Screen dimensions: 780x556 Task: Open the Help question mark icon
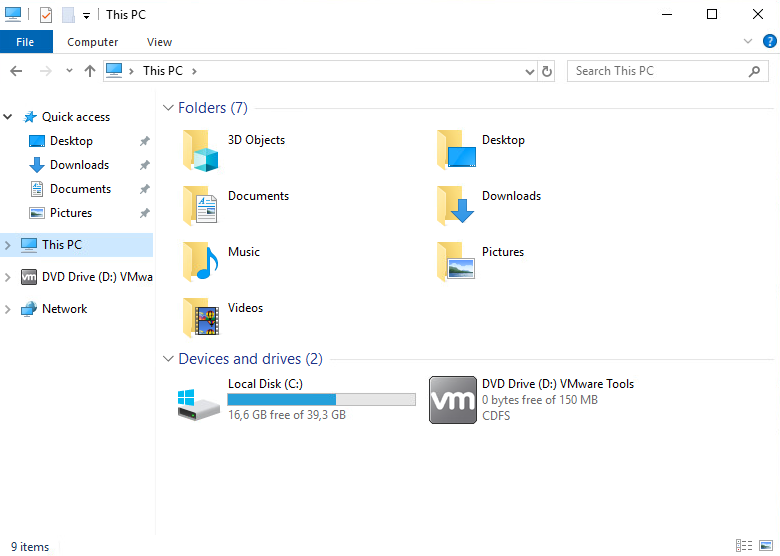(x=770, y=41)
